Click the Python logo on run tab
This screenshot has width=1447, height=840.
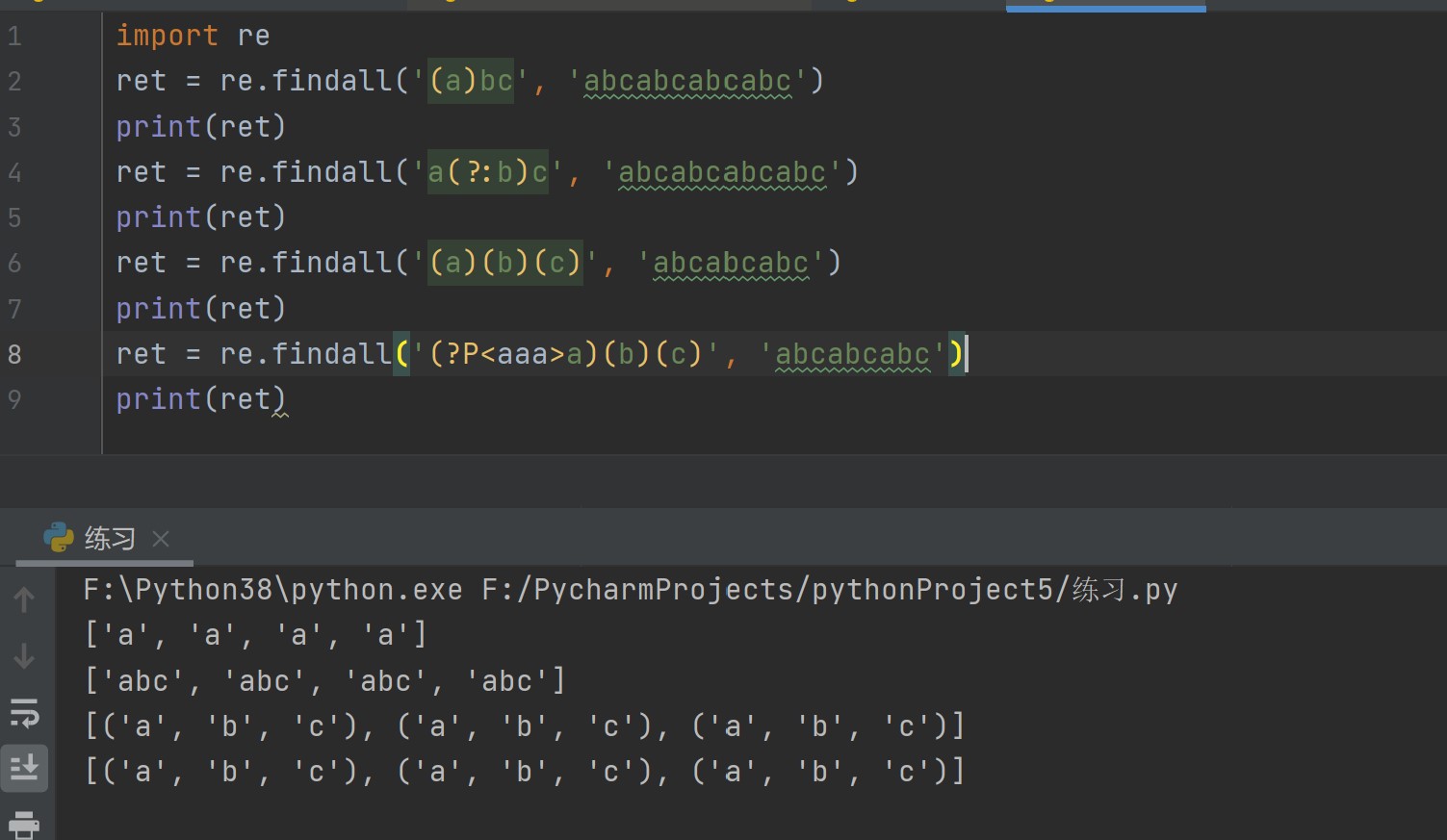(59, 538)
